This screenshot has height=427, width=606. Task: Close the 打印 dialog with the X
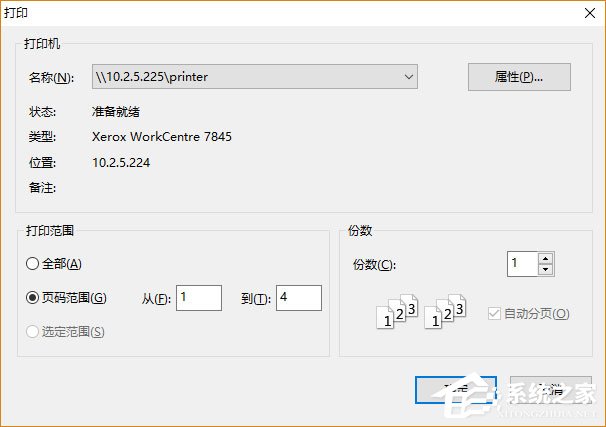pos(590,13)
